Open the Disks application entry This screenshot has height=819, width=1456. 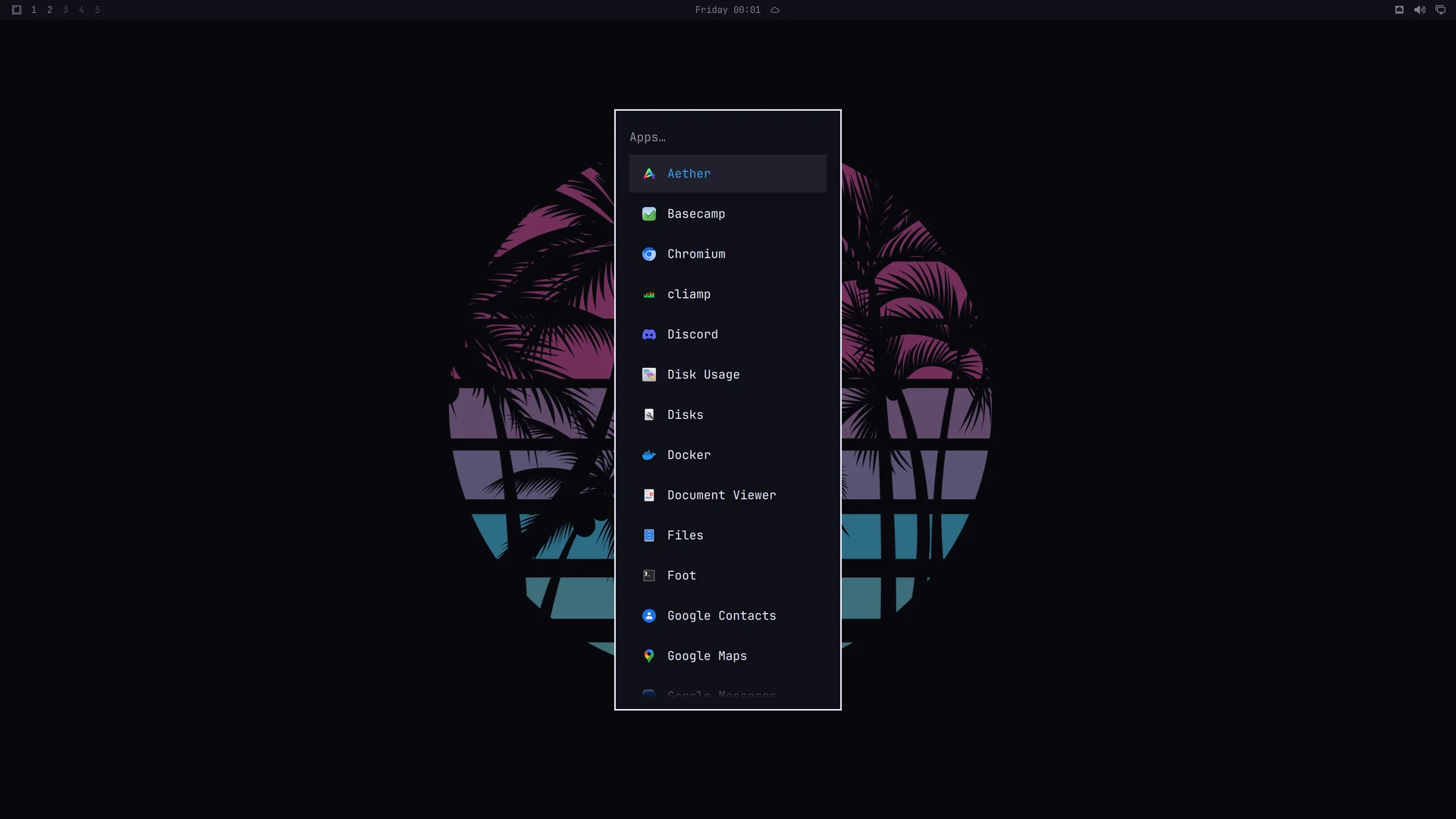click(x=728, y=415)
